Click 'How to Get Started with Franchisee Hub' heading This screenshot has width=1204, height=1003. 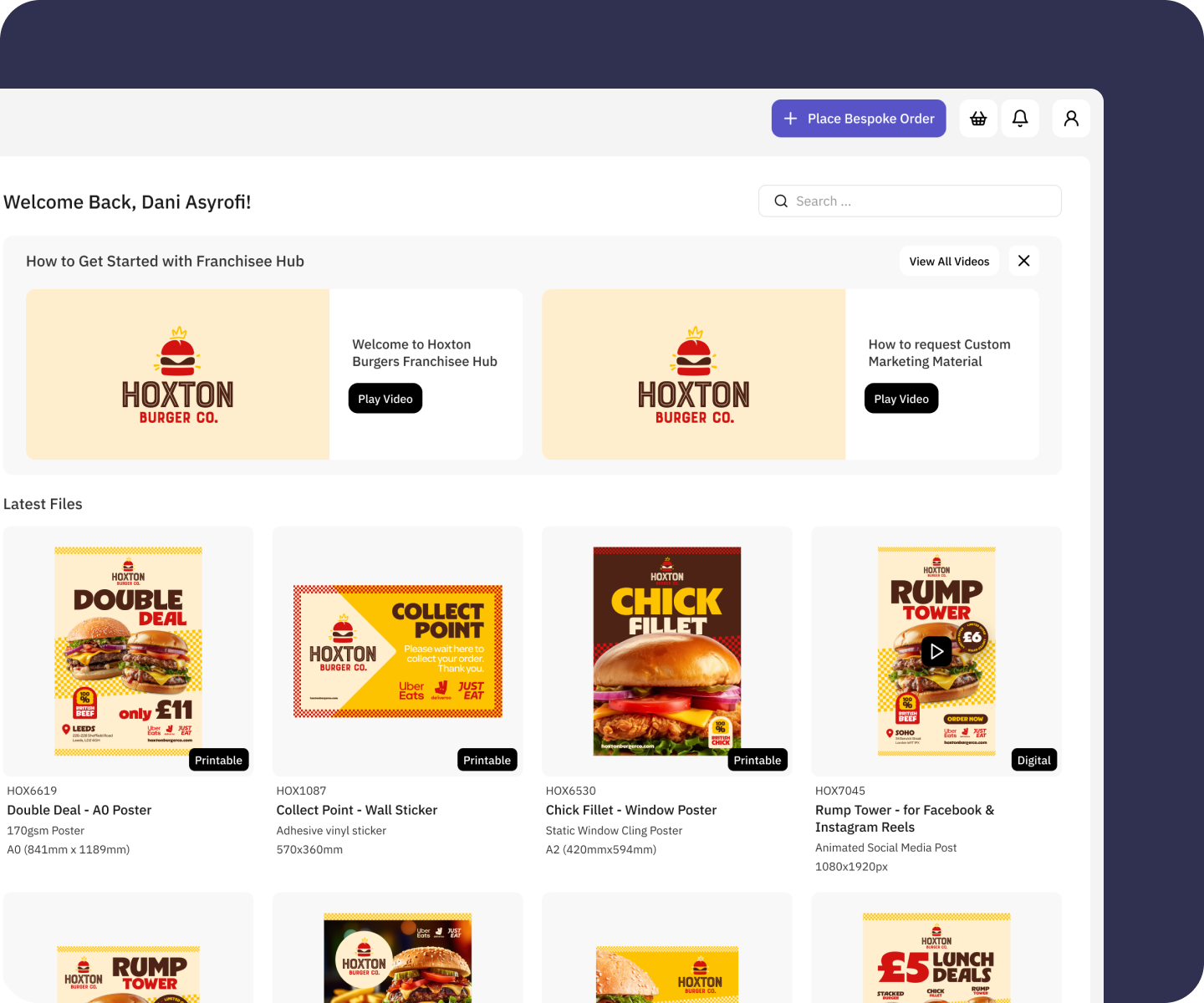pos(165,261)
